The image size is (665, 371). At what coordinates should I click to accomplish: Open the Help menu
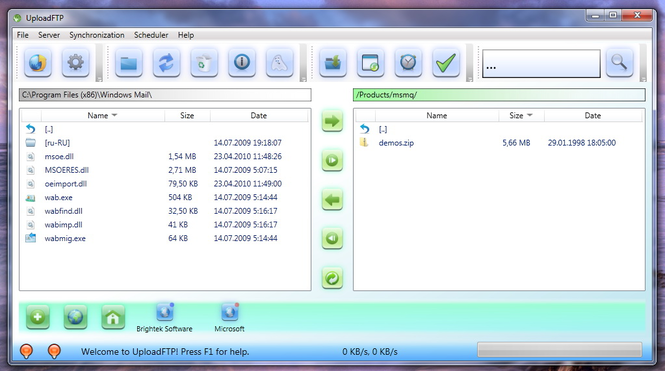coord(186,35)
